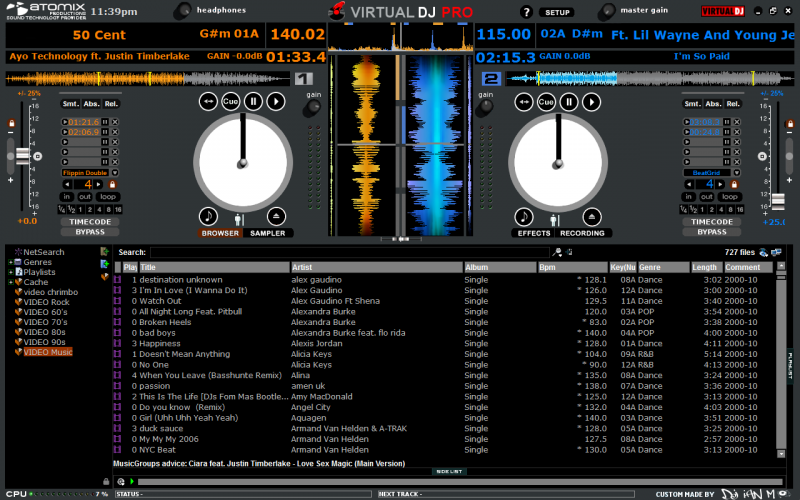Select Abs. timecode mode on deck 1
800x500 pixels.
point(91,104)
